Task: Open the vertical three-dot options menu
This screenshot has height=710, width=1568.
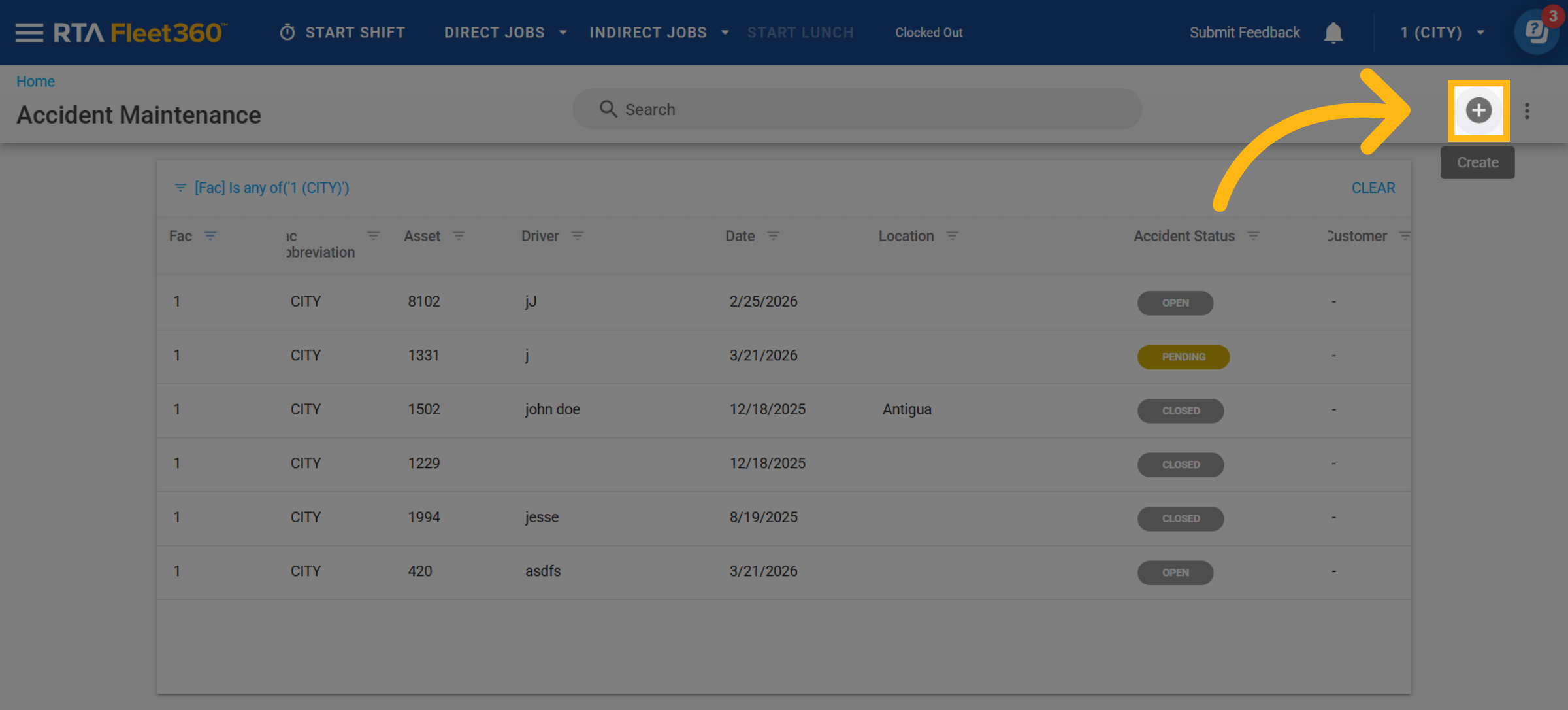Action: coord(1527,110)
